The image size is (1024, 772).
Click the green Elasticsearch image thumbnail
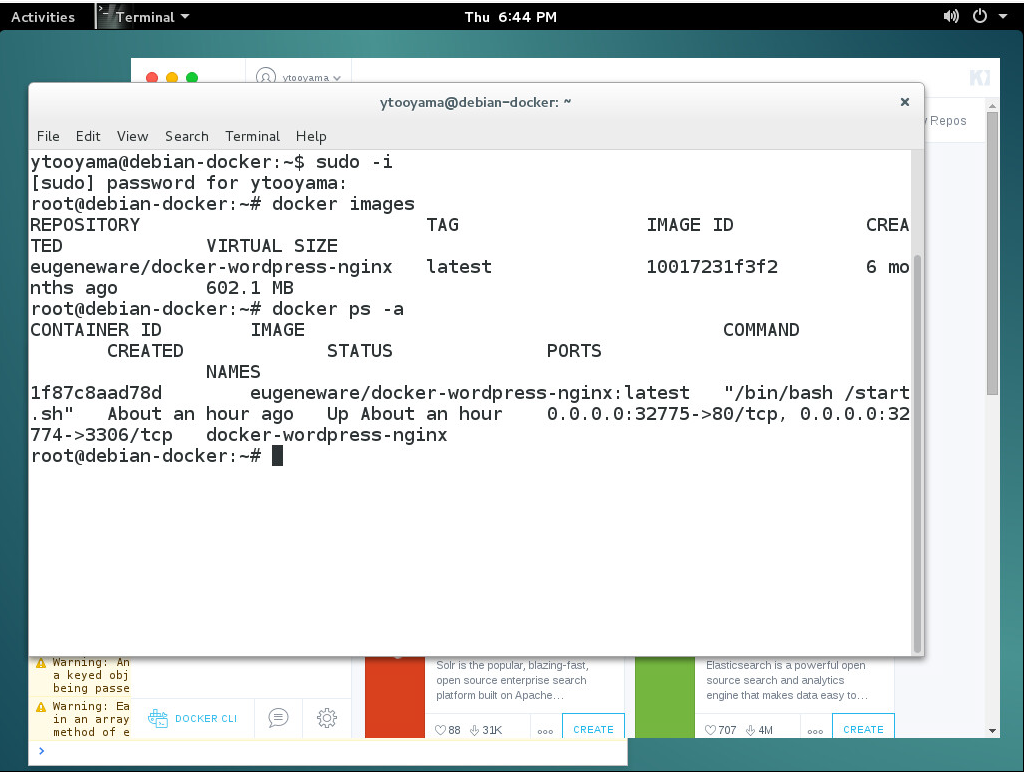pyautogui.click(x=664, y=697)
